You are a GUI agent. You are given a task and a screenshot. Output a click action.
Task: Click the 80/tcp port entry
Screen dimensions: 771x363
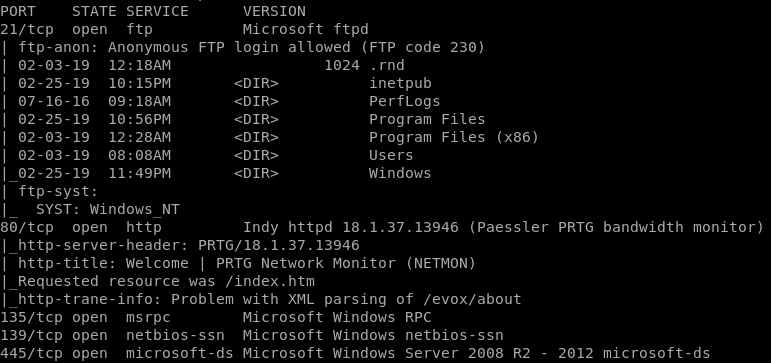(27, 227)
